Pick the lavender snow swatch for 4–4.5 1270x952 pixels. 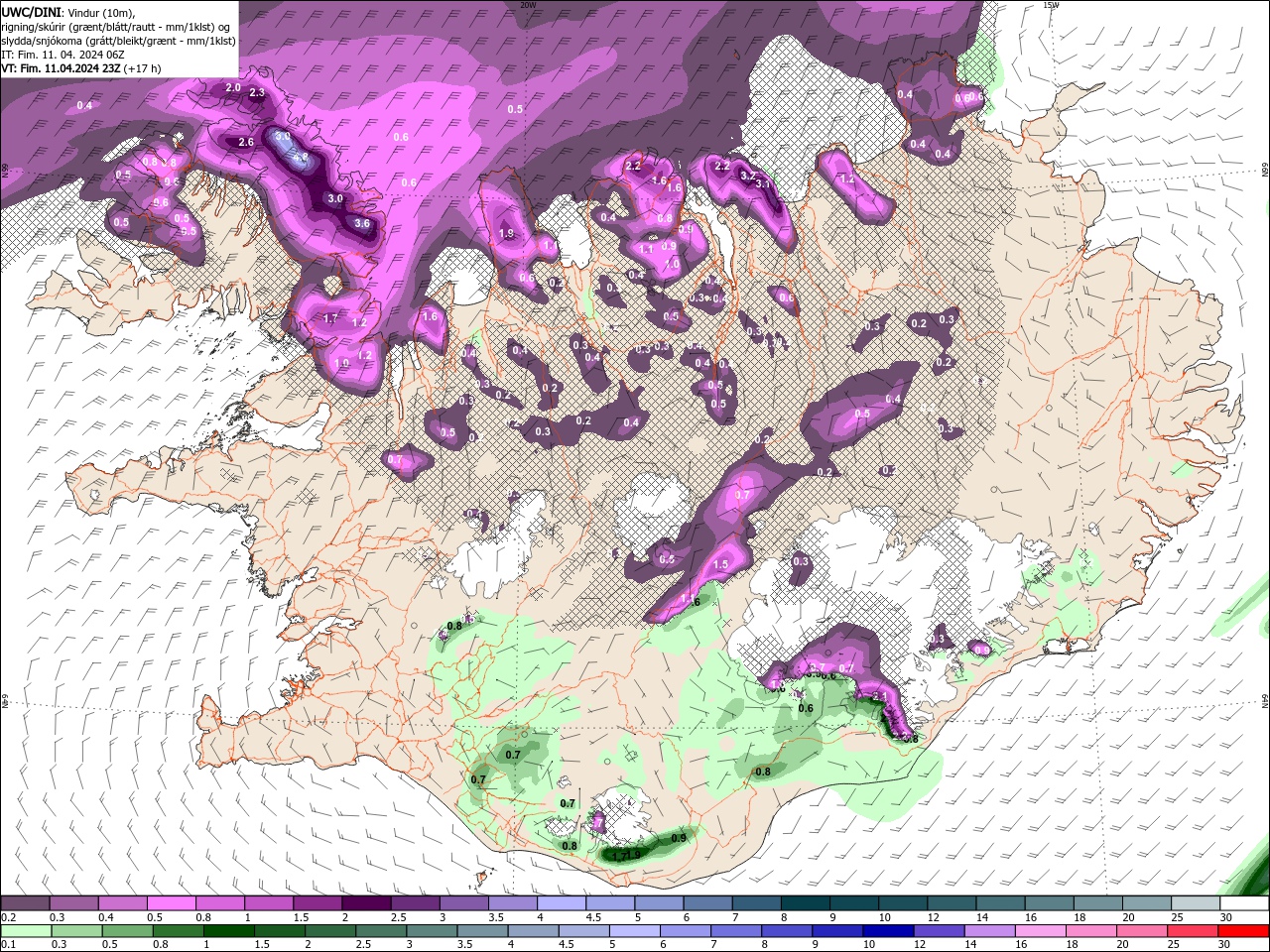click(x=562, y=903)
